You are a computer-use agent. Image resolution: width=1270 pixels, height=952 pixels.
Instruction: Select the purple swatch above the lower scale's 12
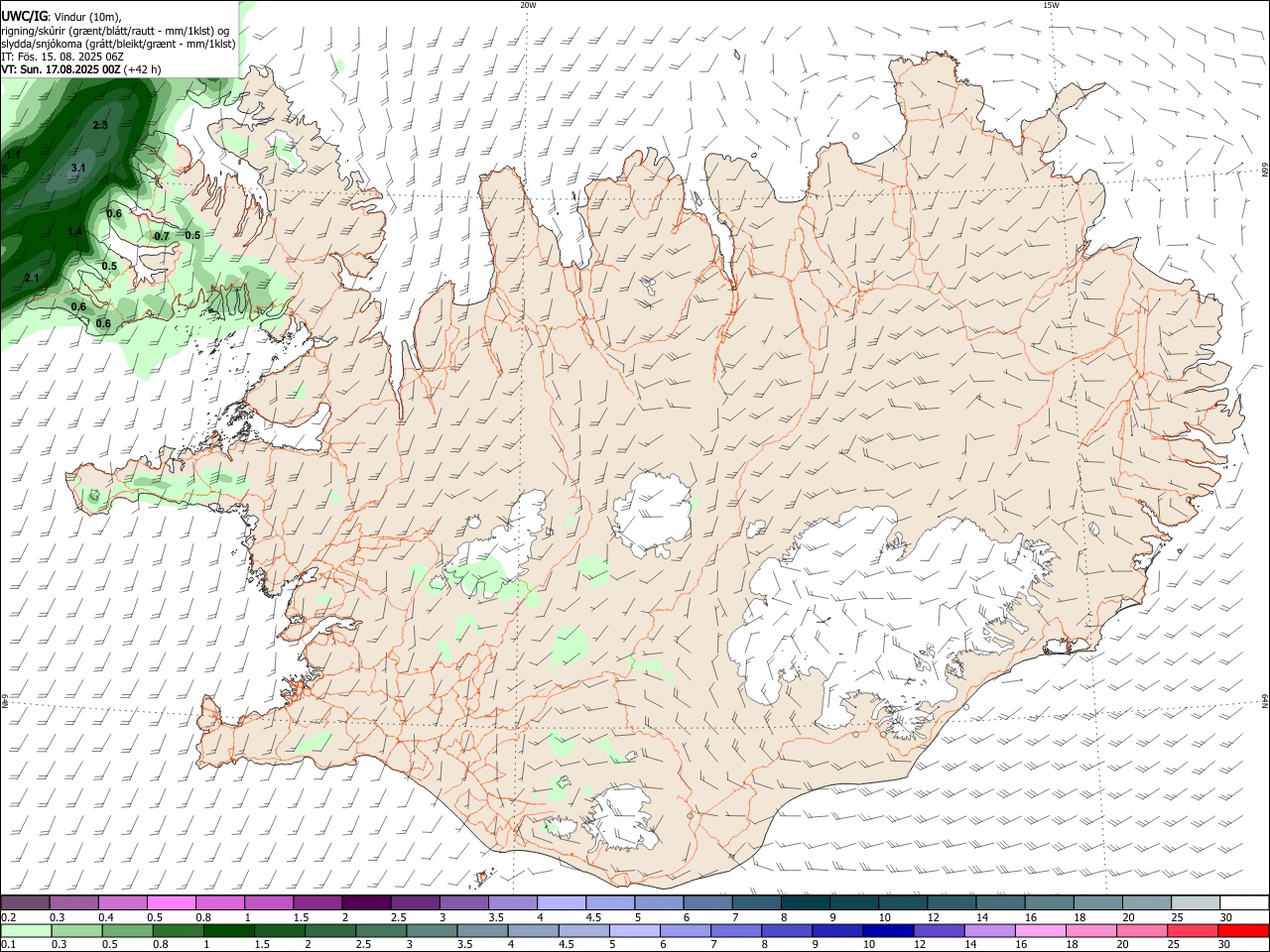(x=938, y=931)
